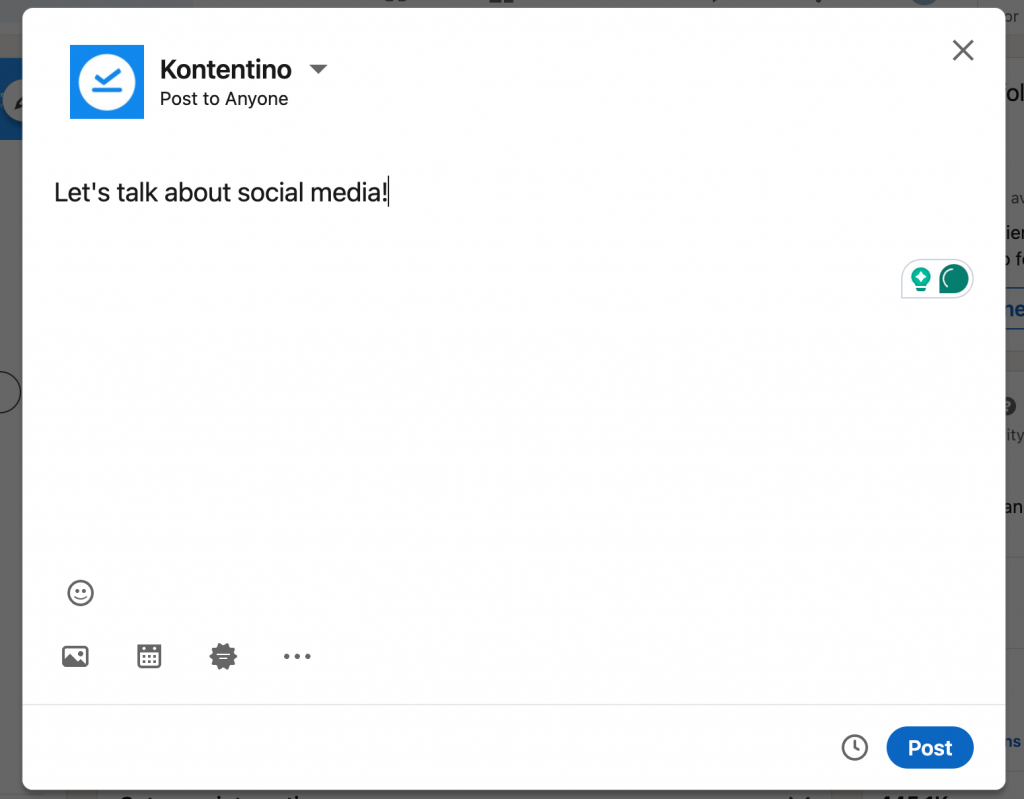Image resolution: width=1024 pixels, height=799 pixels.
Task: Click the Kontentino profile avatar
Action: 107,82
